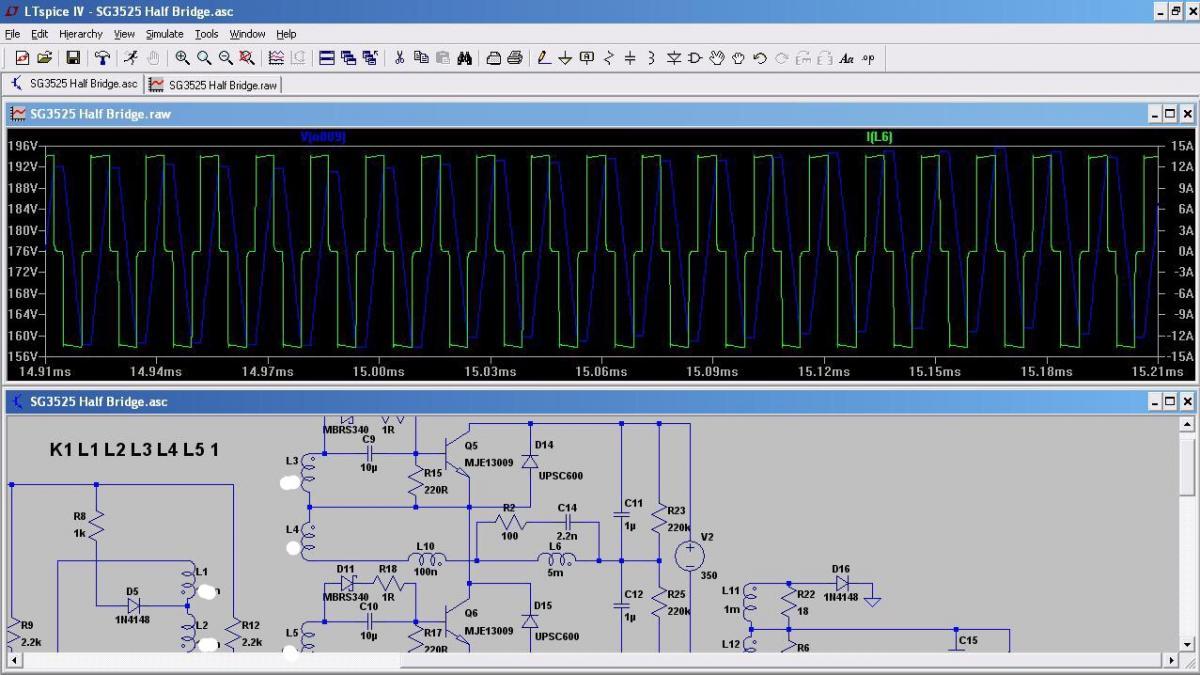Viewport: 1200px width, 675px height.
Task: Click the schematic horizontal scrollbar left arrow
Action: [x=14, y=661]
